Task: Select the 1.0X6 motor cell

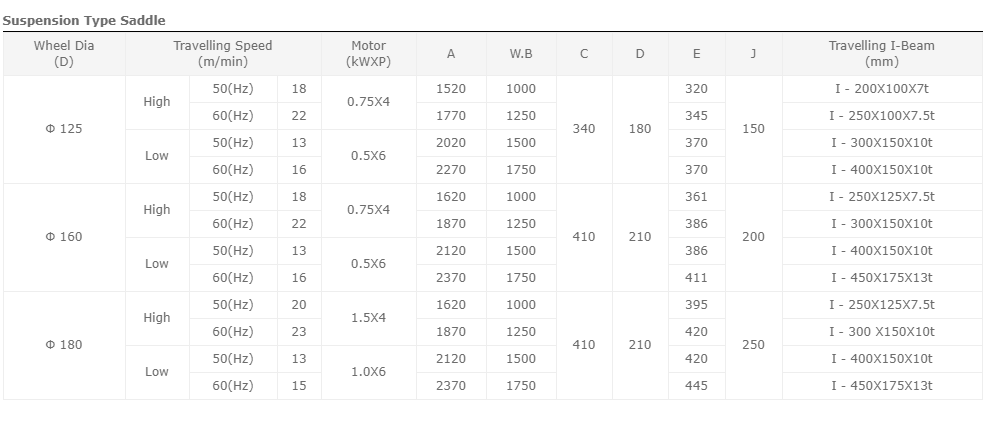Action: (368, 372)
